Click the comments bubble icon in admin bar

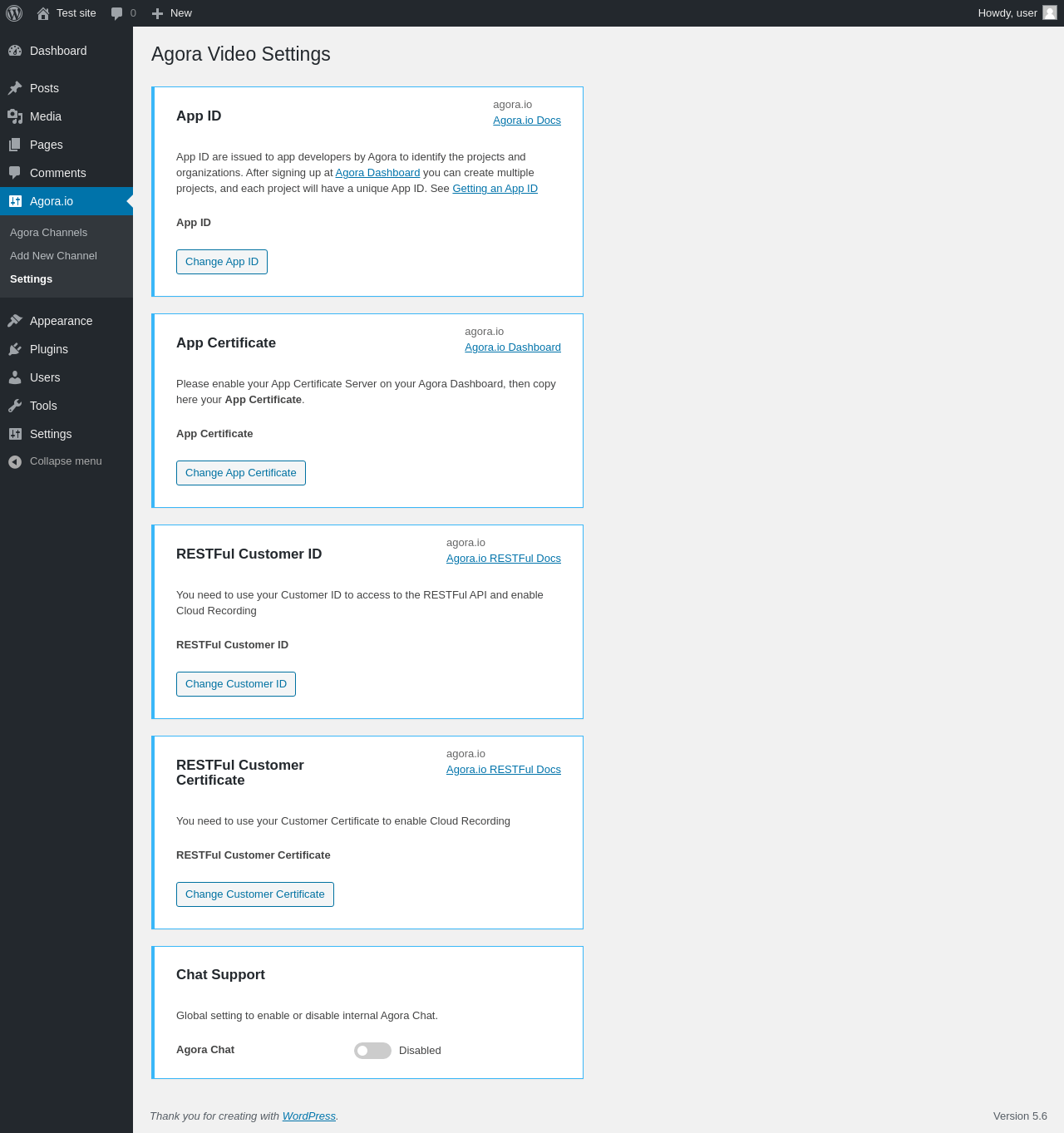point(117,13)
